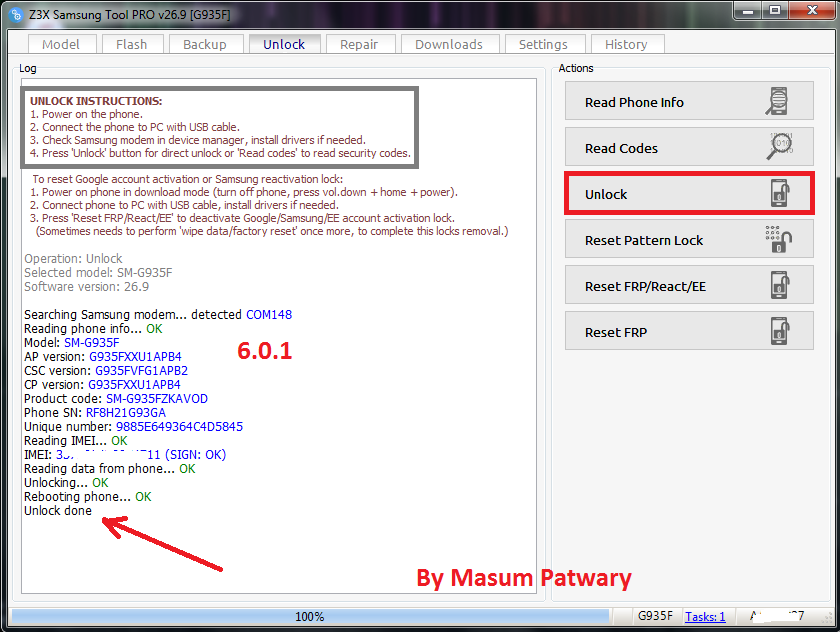This screenshot has width=840, height=632.
Task: Click the 'Operation: Unlock' log line
Action: pyautogui.click(x=73, y=259)
